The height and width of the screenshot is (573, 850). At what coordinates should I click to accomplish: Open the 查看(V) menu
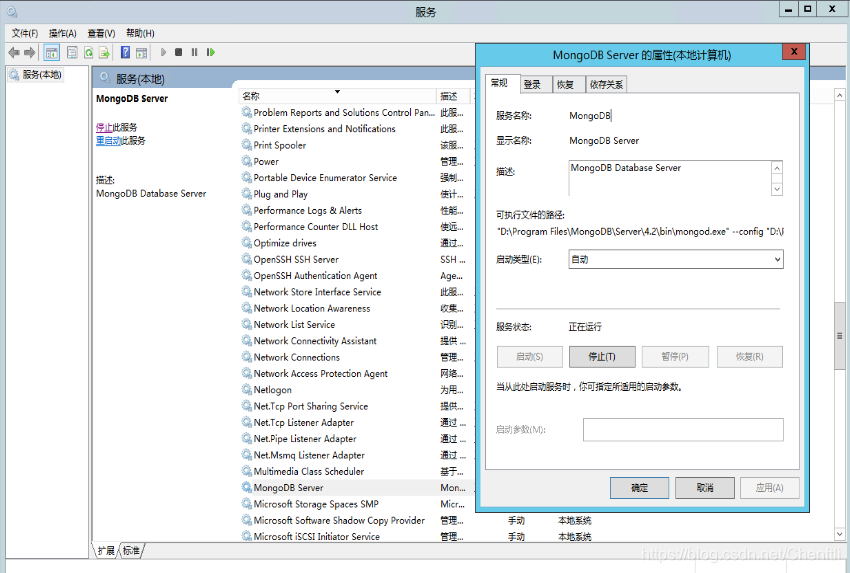101,33
